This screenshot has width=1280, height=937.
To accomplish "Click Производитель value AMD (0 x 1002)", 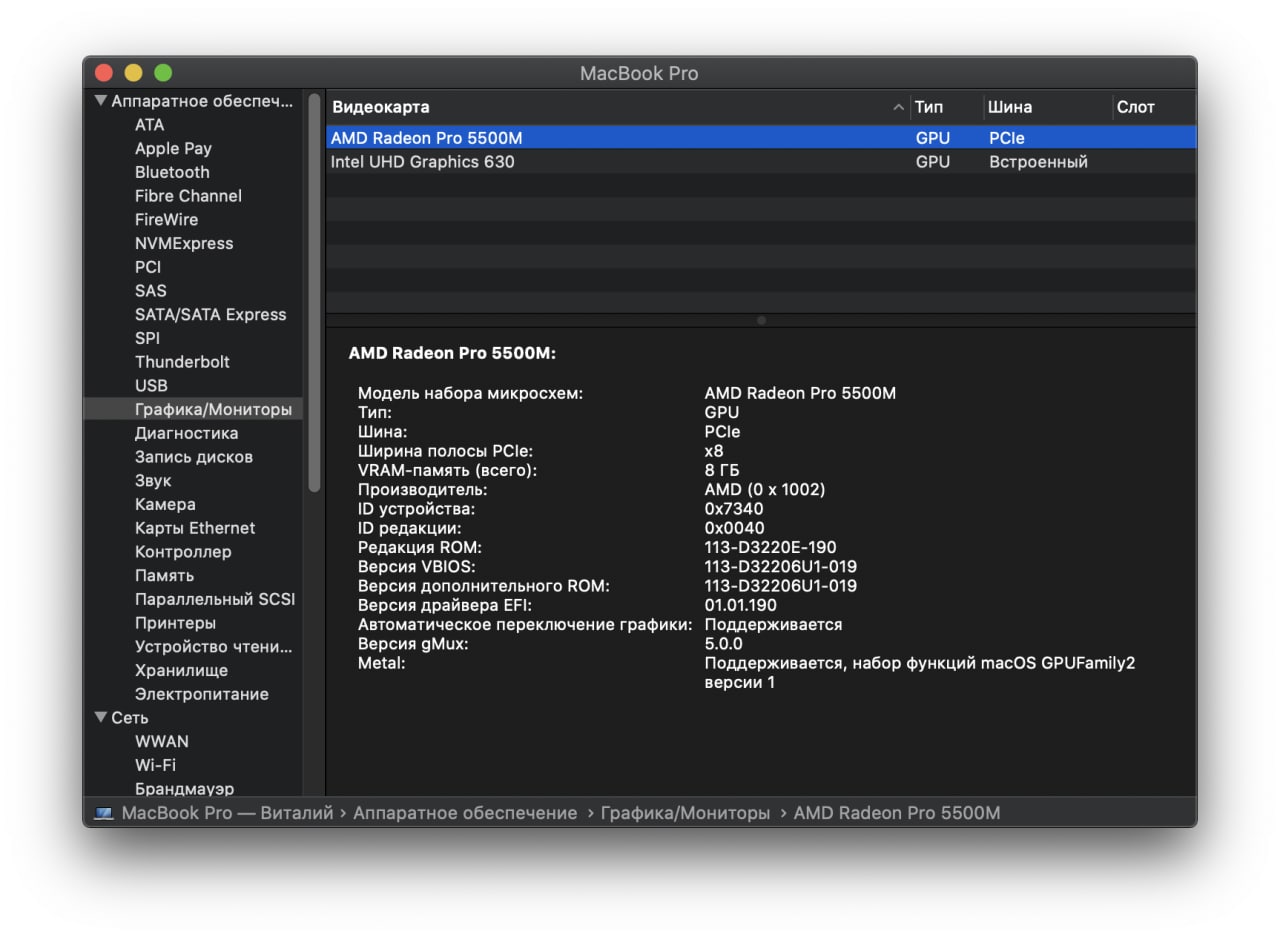I will 765,490.
